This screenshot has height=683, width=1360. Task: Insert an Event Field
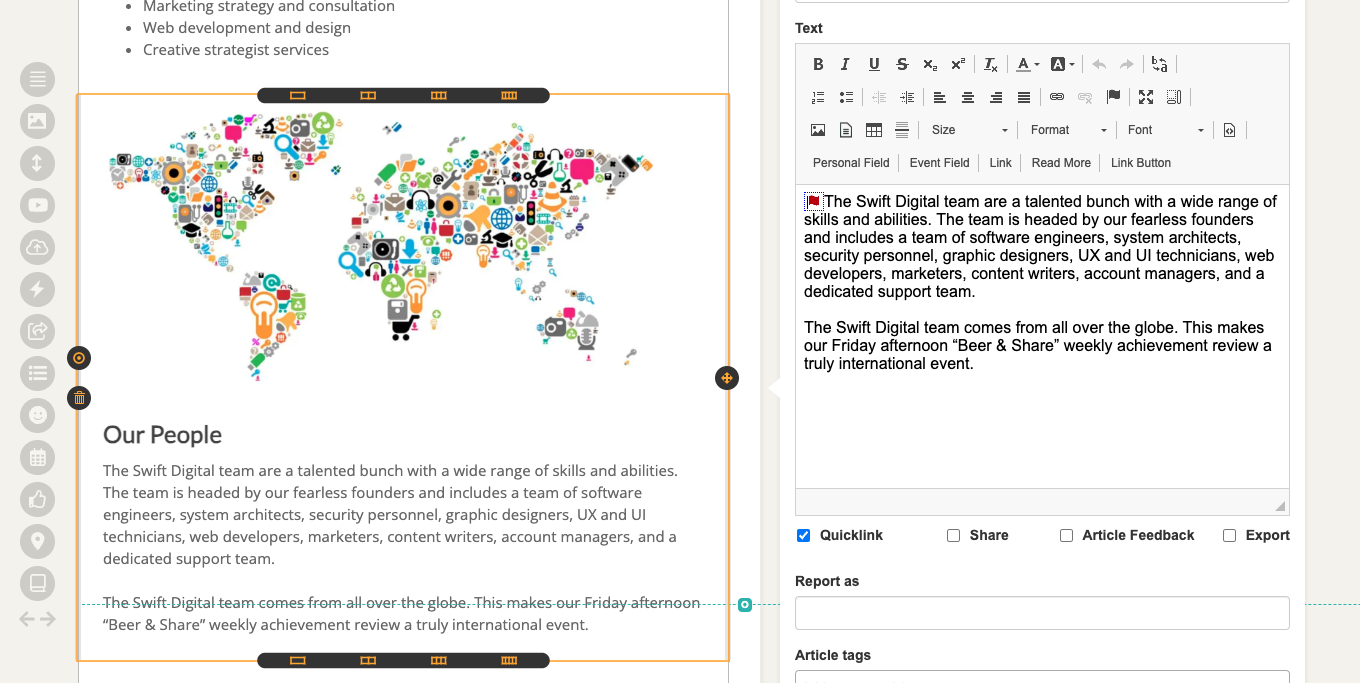tap(939, 163)
